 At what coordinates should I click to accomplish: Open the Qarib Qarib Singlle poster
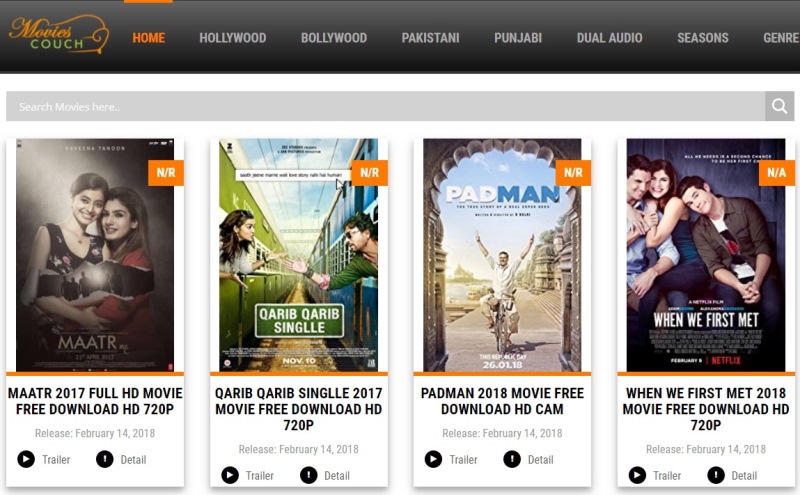point(298,255)
